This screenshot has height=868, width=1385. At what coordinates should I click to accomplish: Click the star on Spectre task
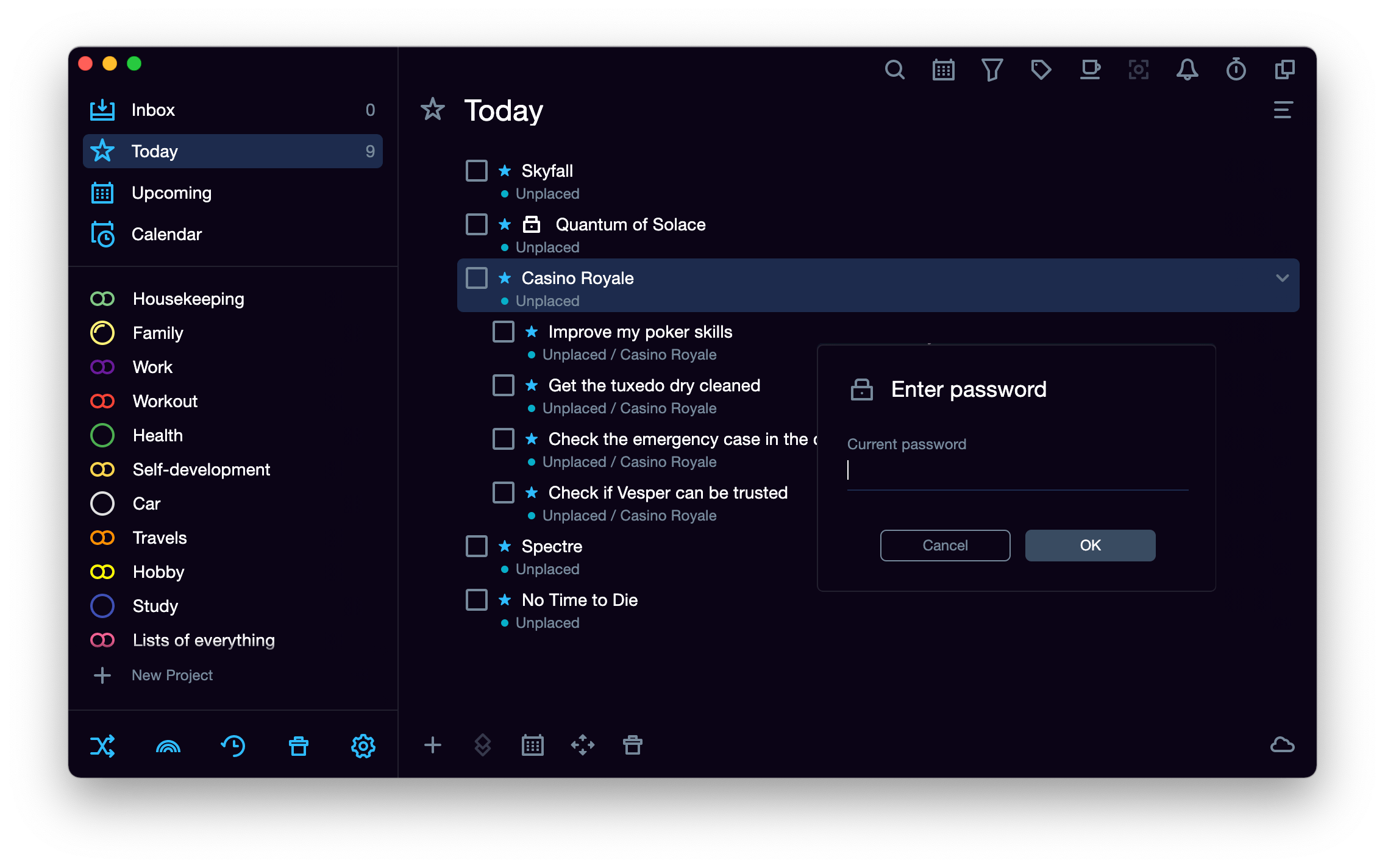(x=505, y=546)
